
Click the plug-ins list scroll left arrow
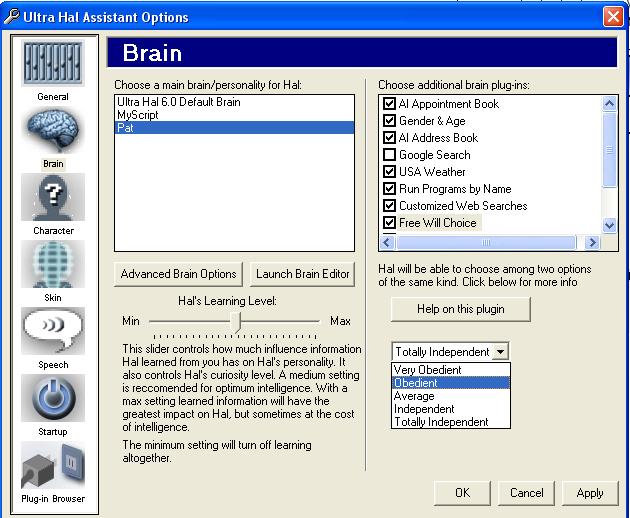(387, 242)
